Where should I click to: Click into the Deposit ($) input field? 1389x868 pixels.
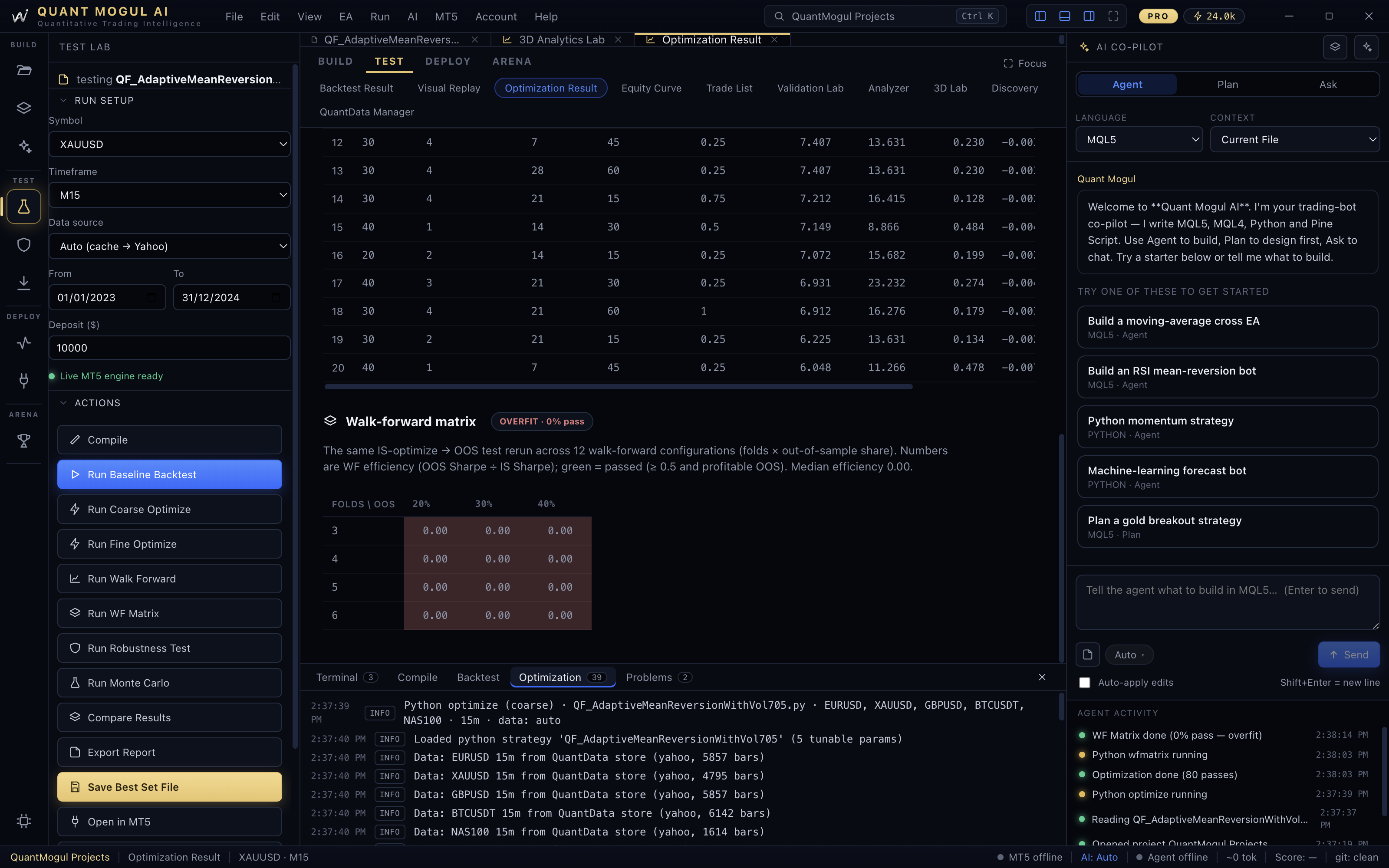point(169,348)
